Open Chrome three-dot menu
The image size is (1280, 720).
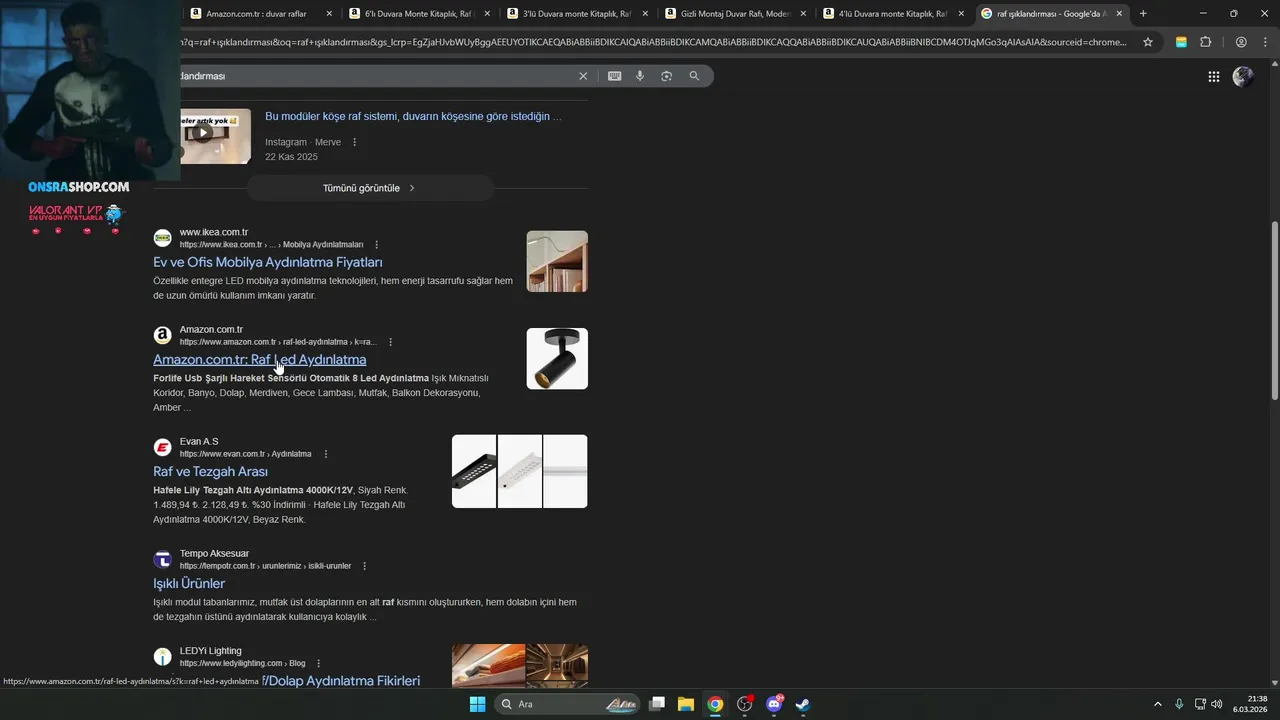1264,42
